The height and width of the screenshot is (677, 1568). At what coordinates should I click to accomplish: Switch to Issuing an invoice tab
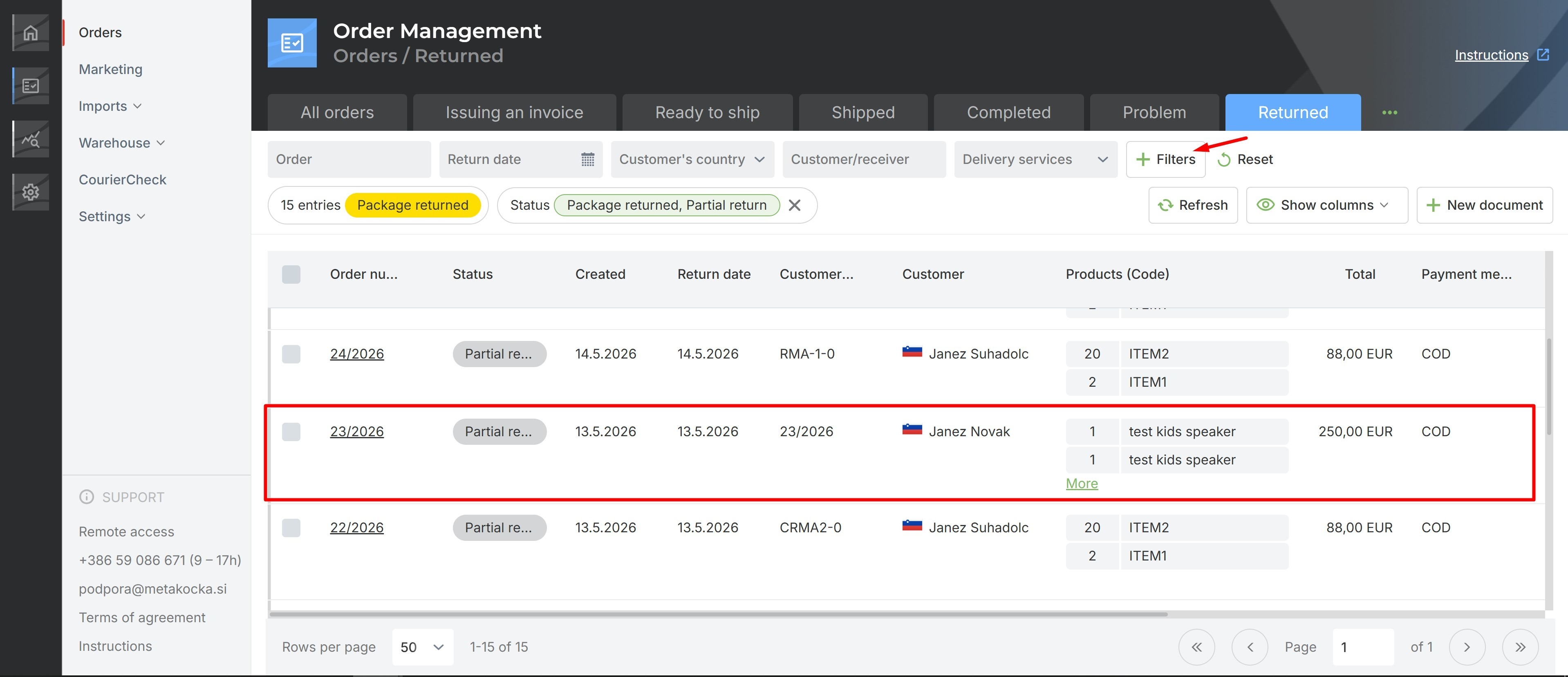point(514,113)
